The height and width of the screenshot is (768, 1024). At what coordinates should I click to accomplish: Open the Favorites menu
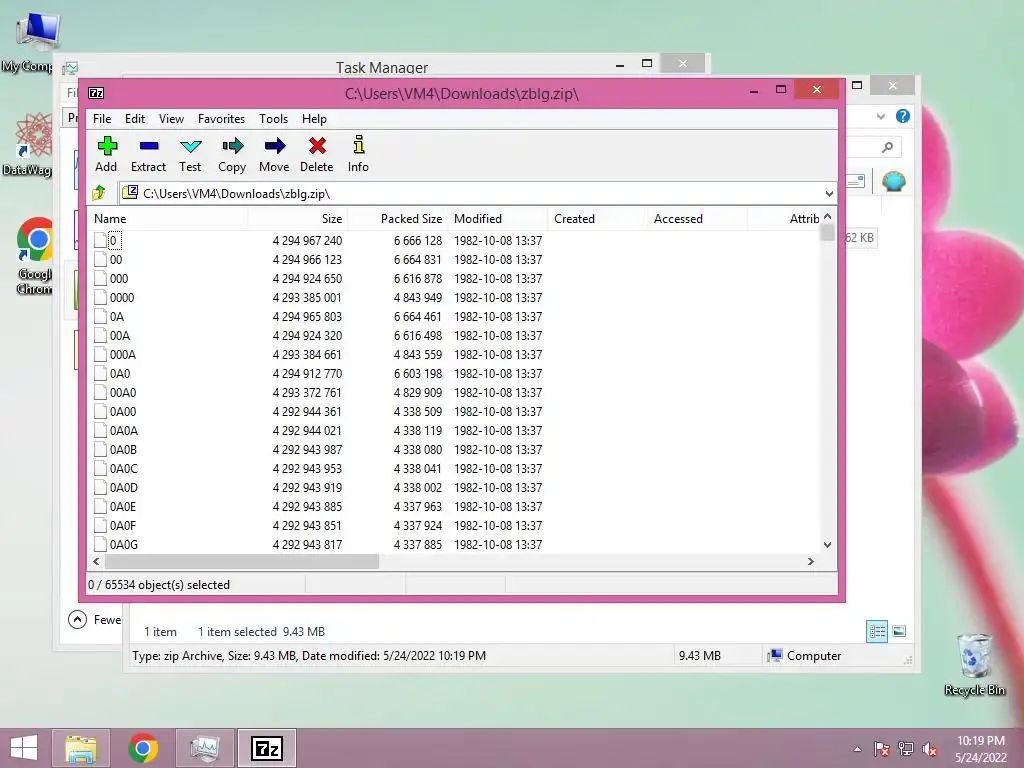coord(221,119)
